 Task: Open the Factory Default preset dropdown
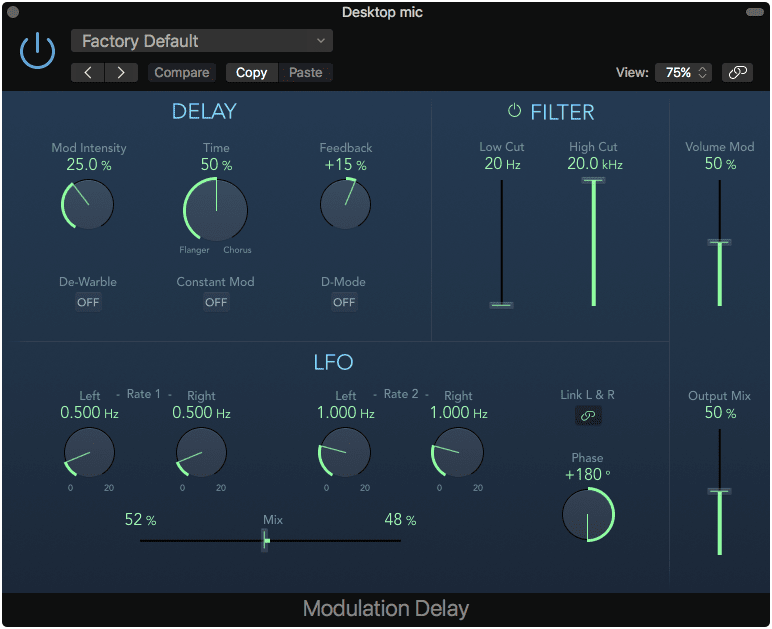coord(202,41)
